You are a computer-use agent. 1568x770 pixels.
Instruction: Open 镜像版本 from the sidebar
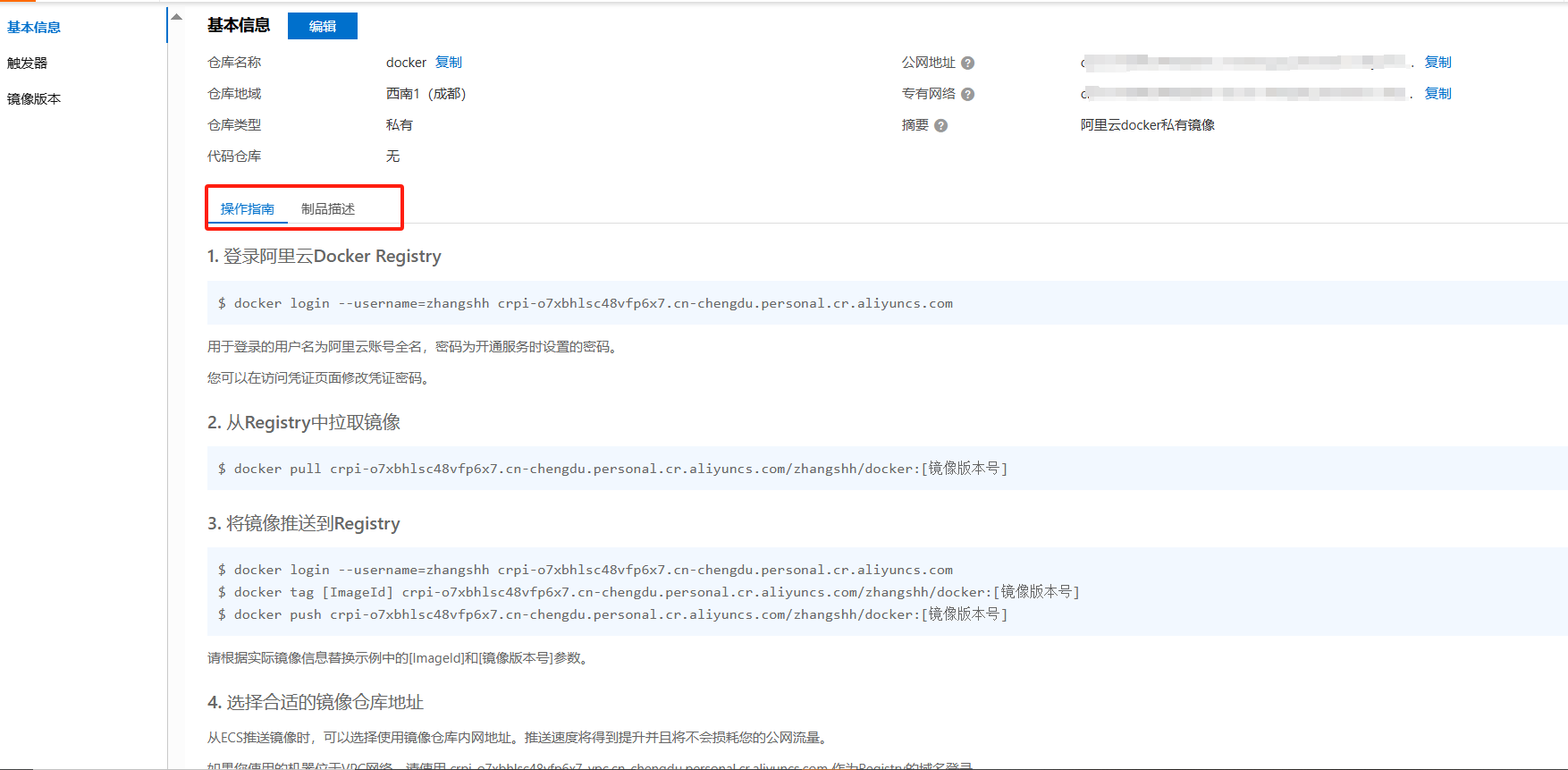point(34,98)
